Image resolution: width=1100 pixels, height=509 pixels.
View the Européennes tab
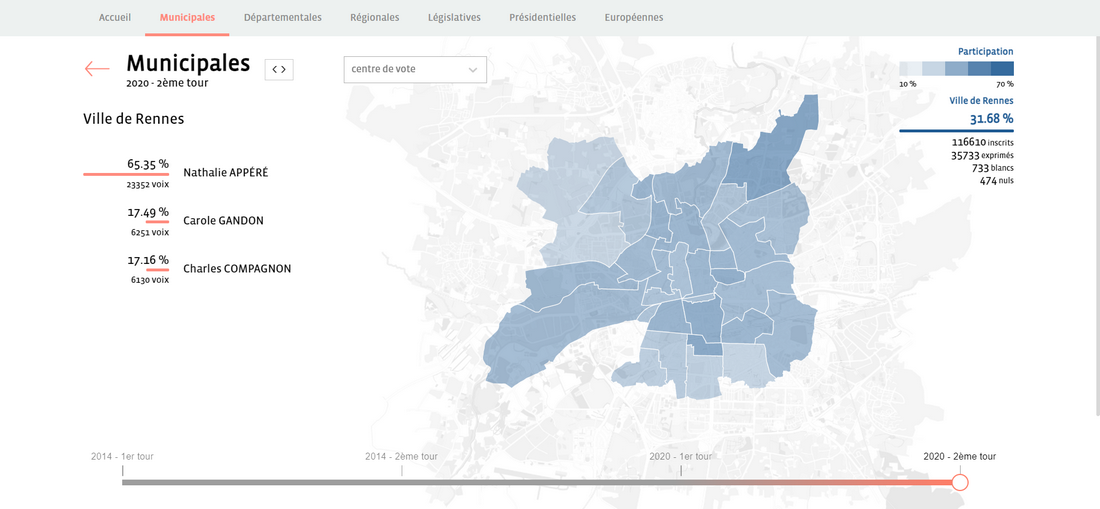pyautogui.click(x=633, y=18)
